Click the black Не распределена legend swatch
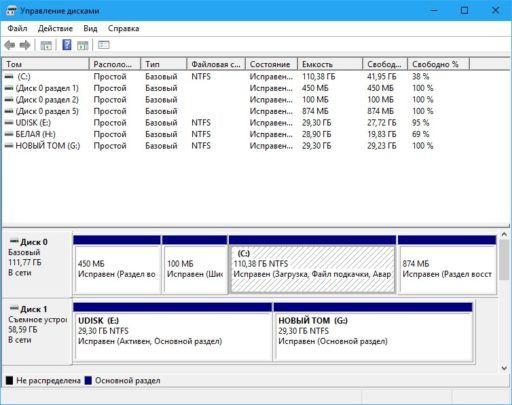The image size is (512, 405). (9, 381)
